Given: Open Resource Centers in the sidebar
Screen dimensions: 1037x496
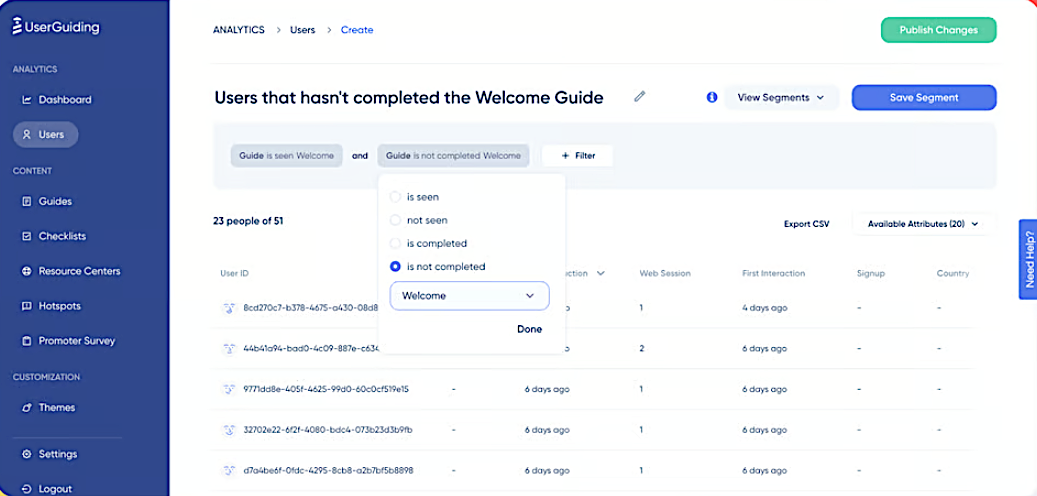Looking at the screenshot, I should (x=71, y=271).
